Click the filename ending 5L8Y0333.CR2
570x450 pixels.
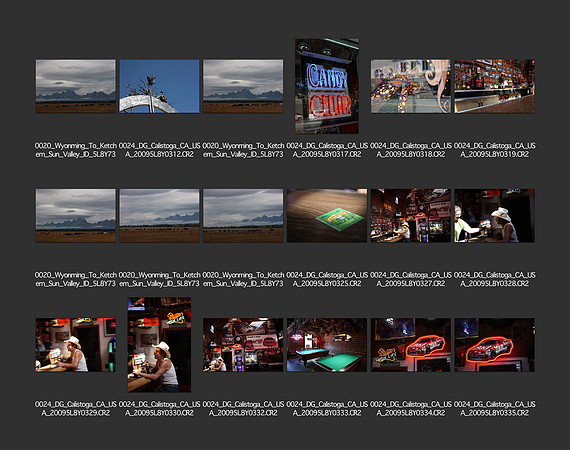[327, 409]
